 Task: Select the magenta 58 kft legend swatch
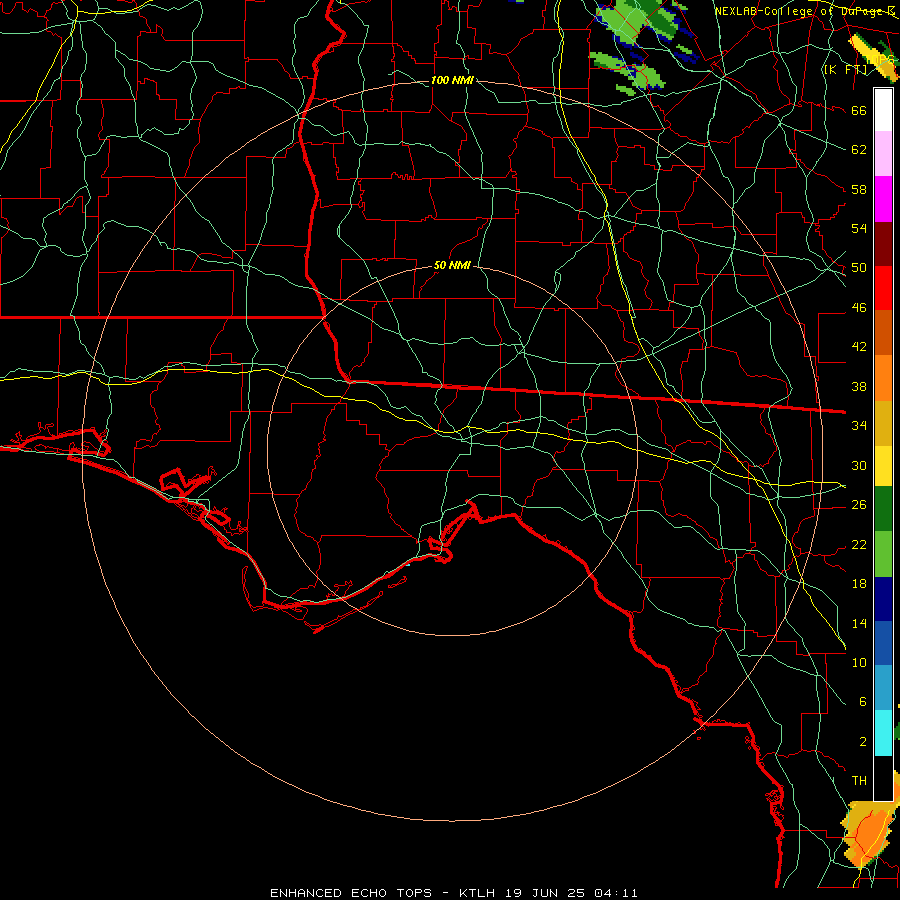(883, 199)
